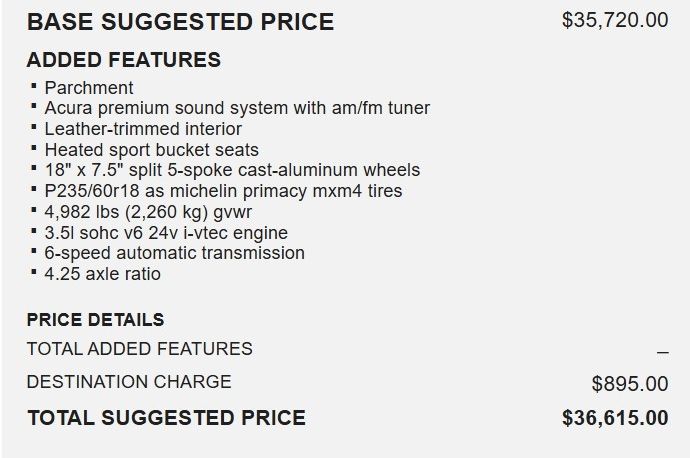Select the Parchment feature item

tap(89, 88)
